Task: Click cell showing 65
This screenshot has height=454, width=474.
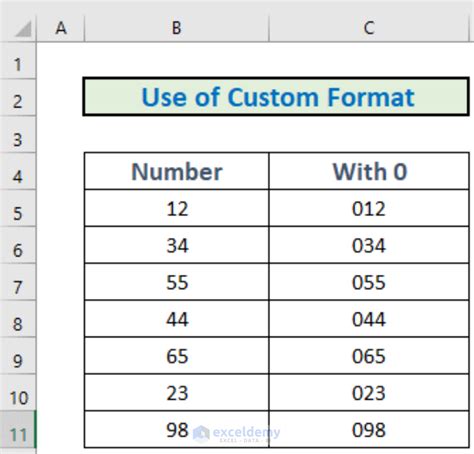Action: coord(177,356)
